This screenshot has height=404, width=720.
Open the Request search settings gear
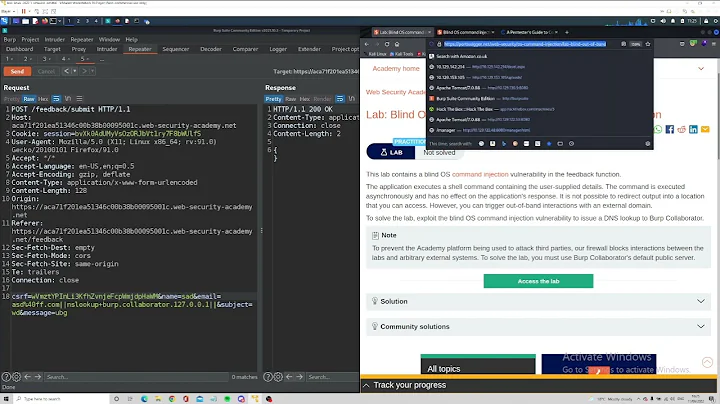(x=17, y=377)
